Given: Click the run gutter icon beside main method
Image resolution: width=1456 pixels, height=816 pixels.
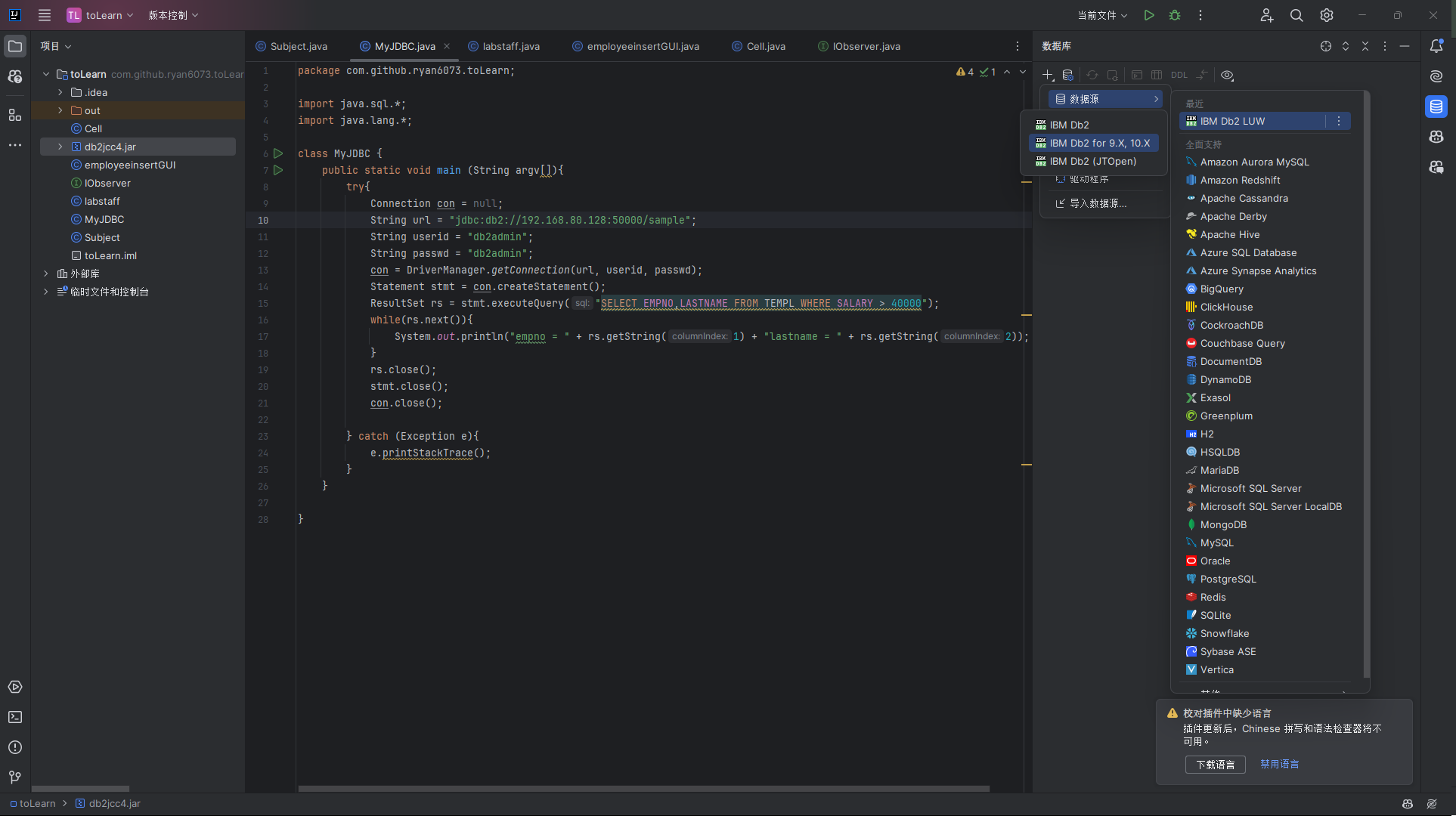Looking at the screenshot, I should 278,170.
